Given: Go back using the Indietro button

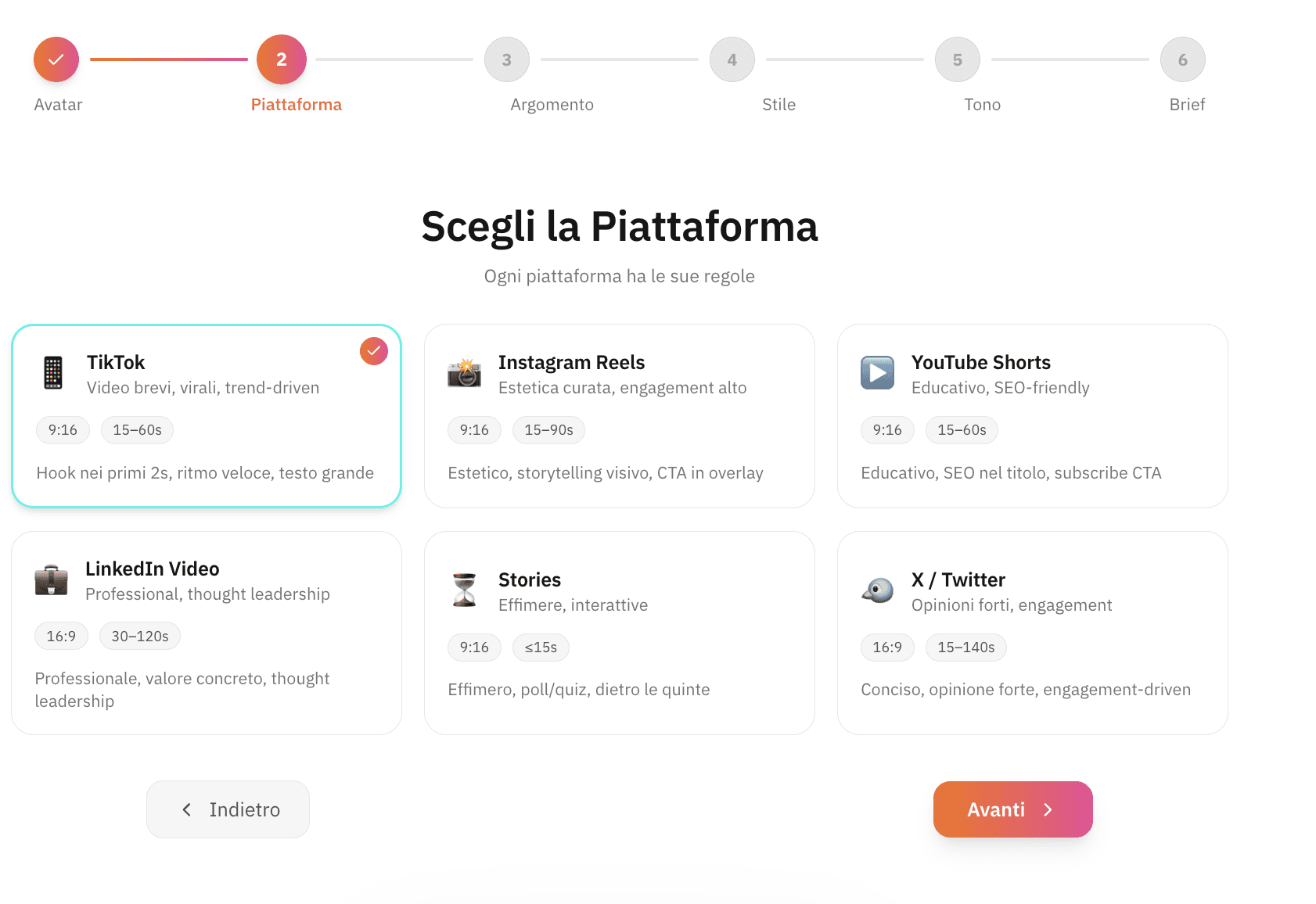Looking at the screenshot, I should coord(228,809).
